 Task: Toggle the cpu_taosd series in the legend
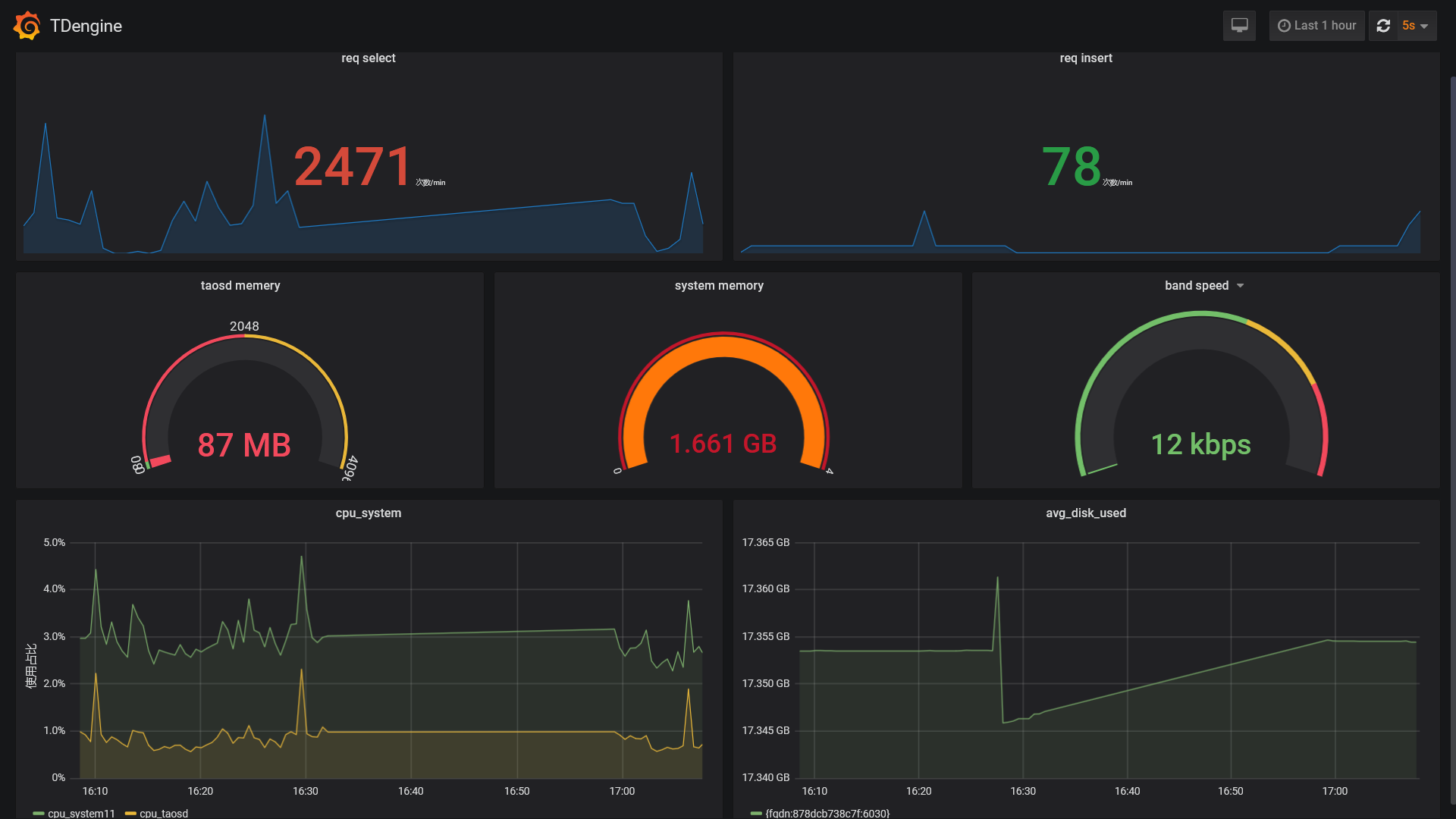click(164, 813)
